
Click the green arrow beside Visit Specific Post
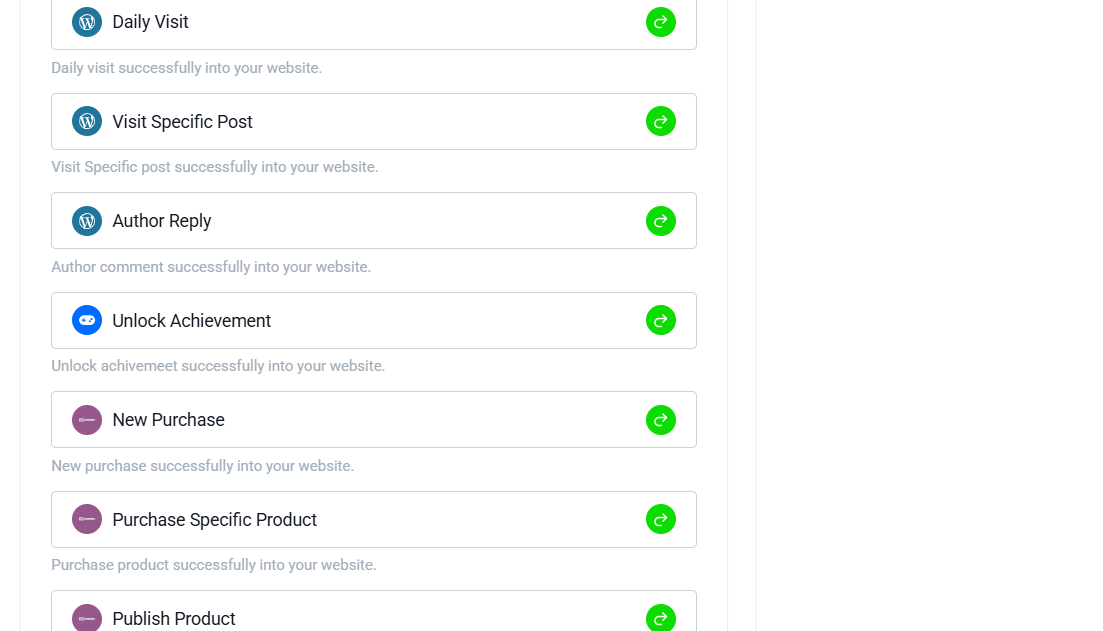pos(661,122)
